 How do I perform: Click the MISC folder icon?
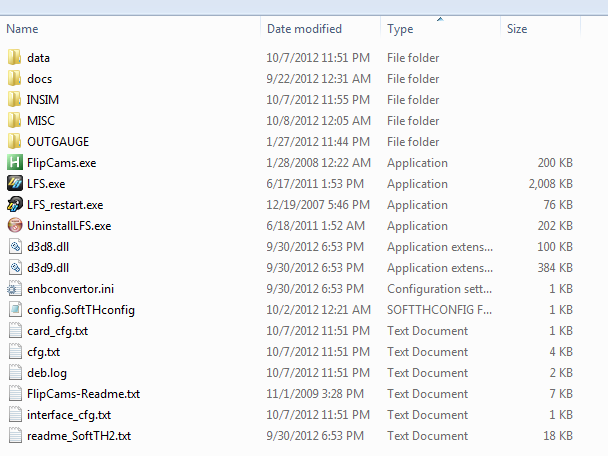pyautogui.click(x=15, y=121)
